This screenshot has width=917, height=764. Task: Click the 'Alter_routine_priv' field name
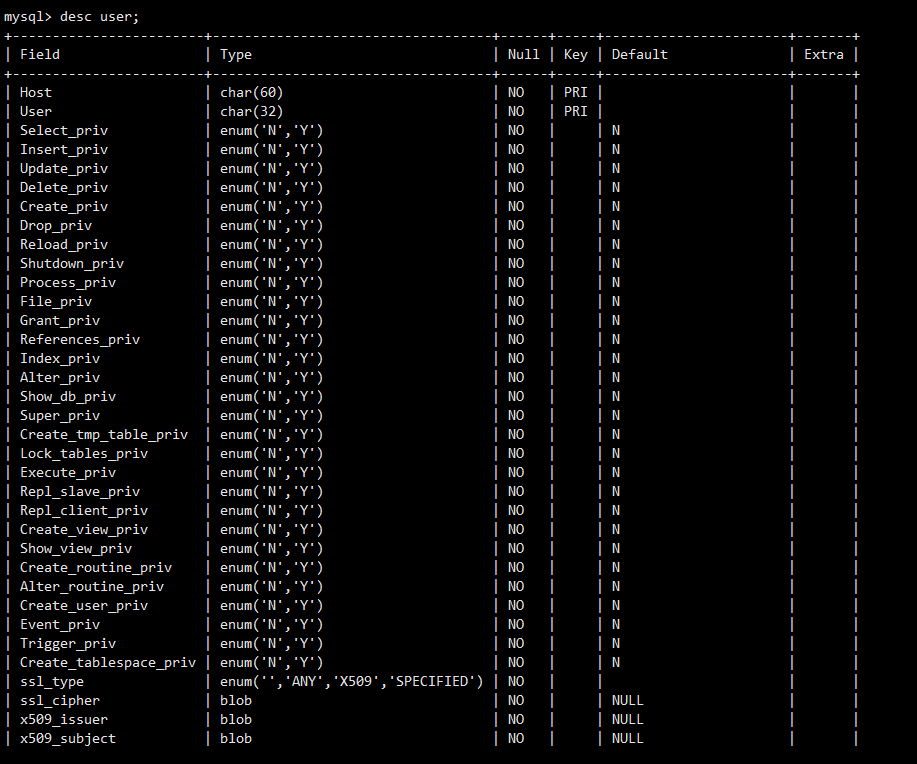(92, 587)
